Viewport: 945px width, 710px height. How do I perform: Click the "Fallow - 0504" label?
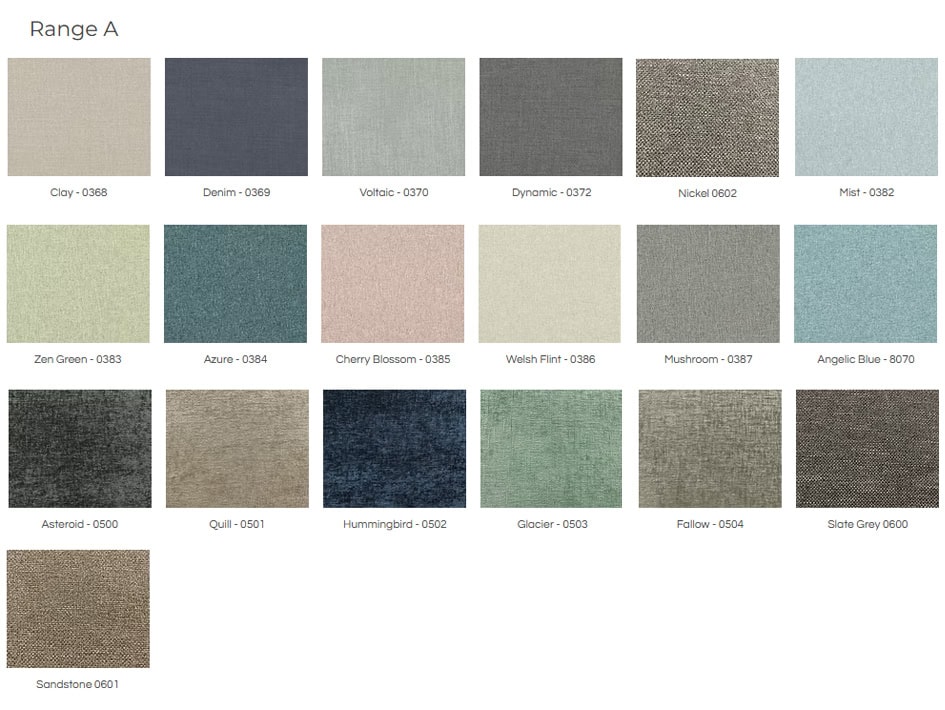[710, 524]
